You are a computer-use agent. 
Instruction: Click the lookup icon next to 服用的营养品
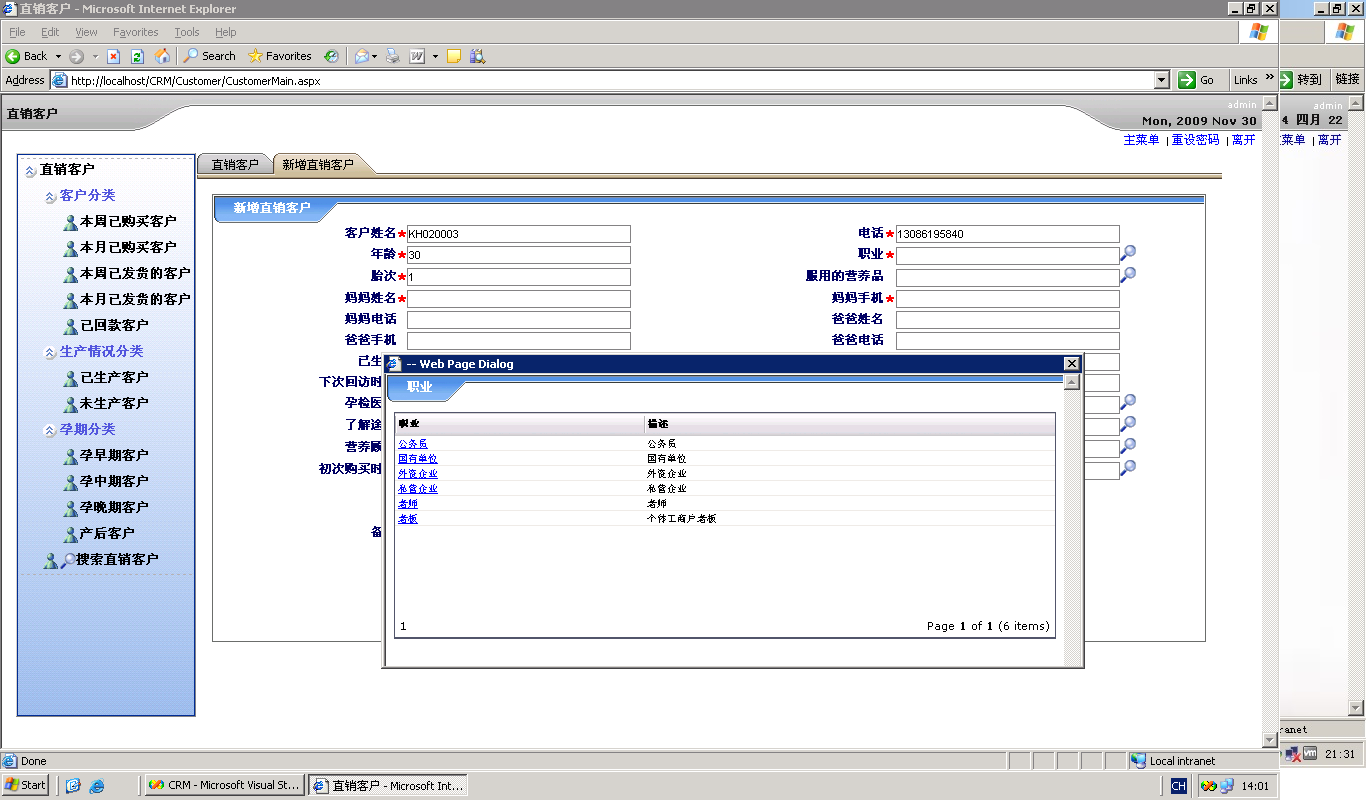pyautogui.click(x=1127, y=275)
